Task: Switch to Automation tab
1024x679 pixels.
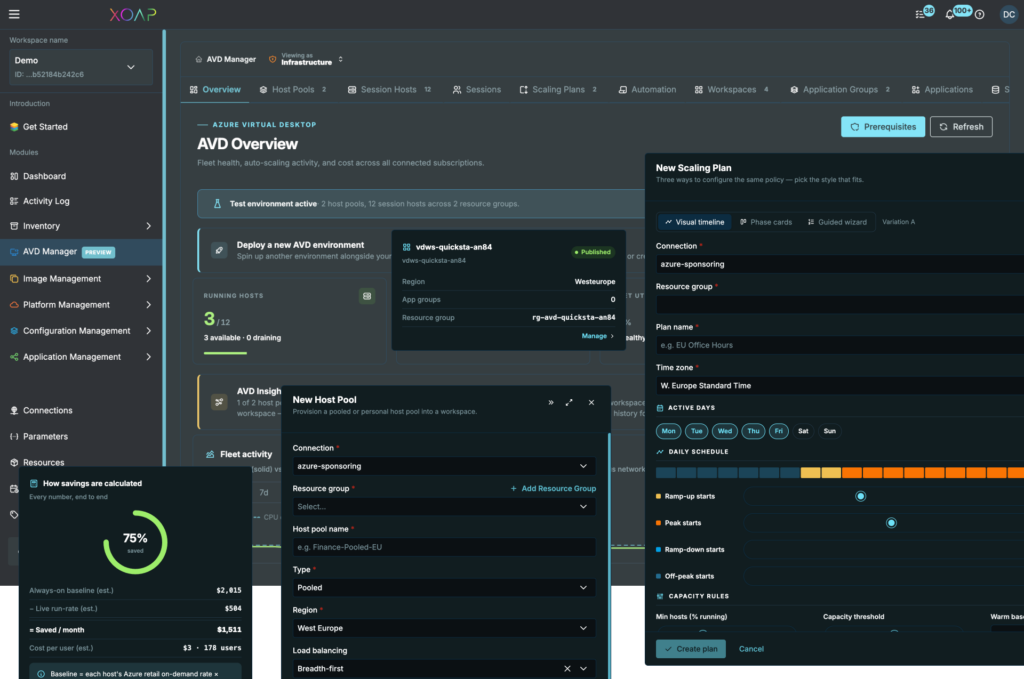Action: 647,89
